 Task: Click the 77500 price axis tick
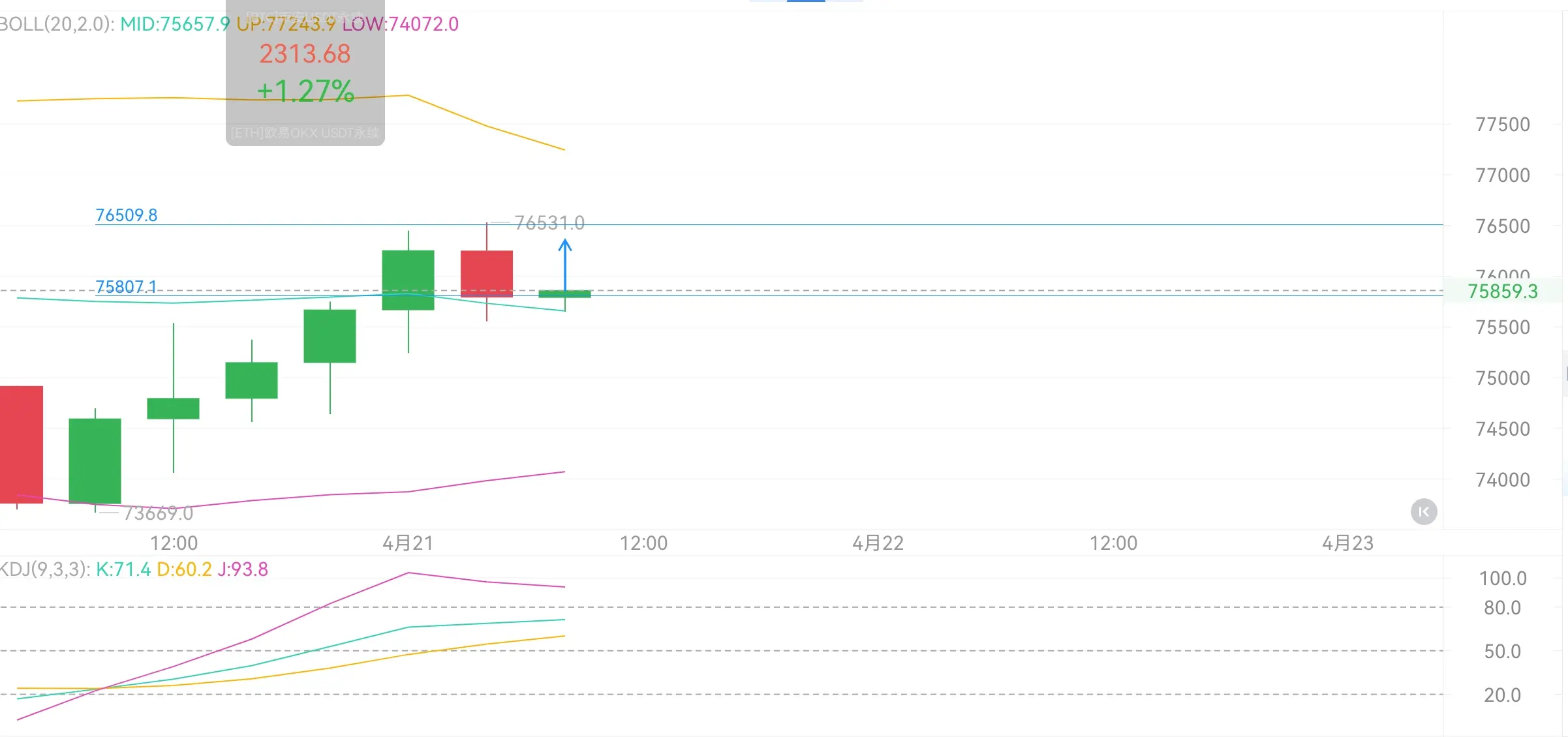click(1502, 125)
